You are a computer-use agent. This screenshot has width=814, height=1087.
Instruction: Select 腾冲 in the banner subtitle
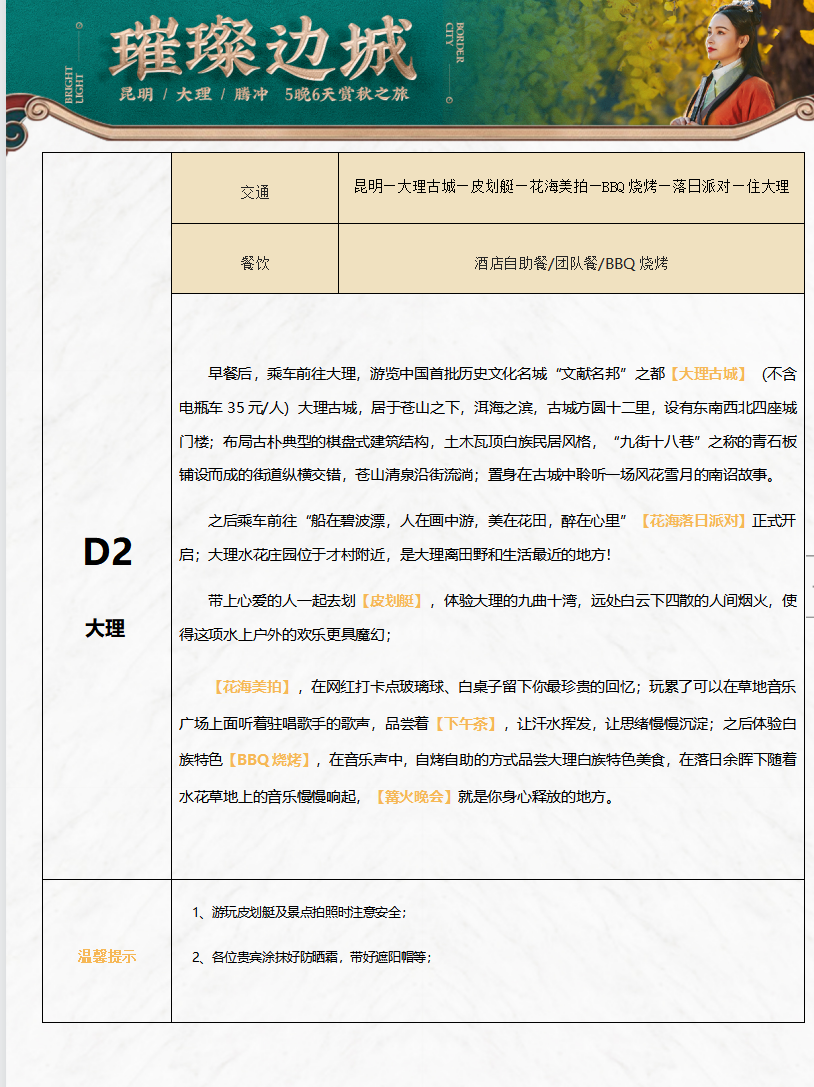pyautogui.click(x=251, y=94)
